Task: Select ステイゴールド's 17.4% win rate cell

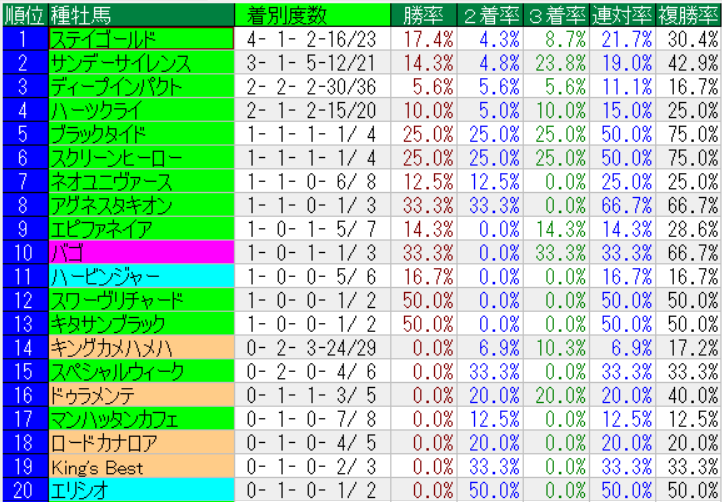Action: 424,39
